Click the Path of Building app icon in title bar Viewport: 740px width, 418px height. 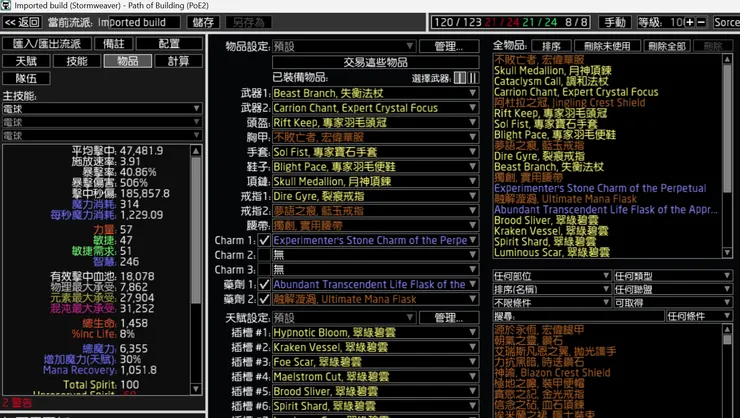pyautogui.click(x=6, y=6)
